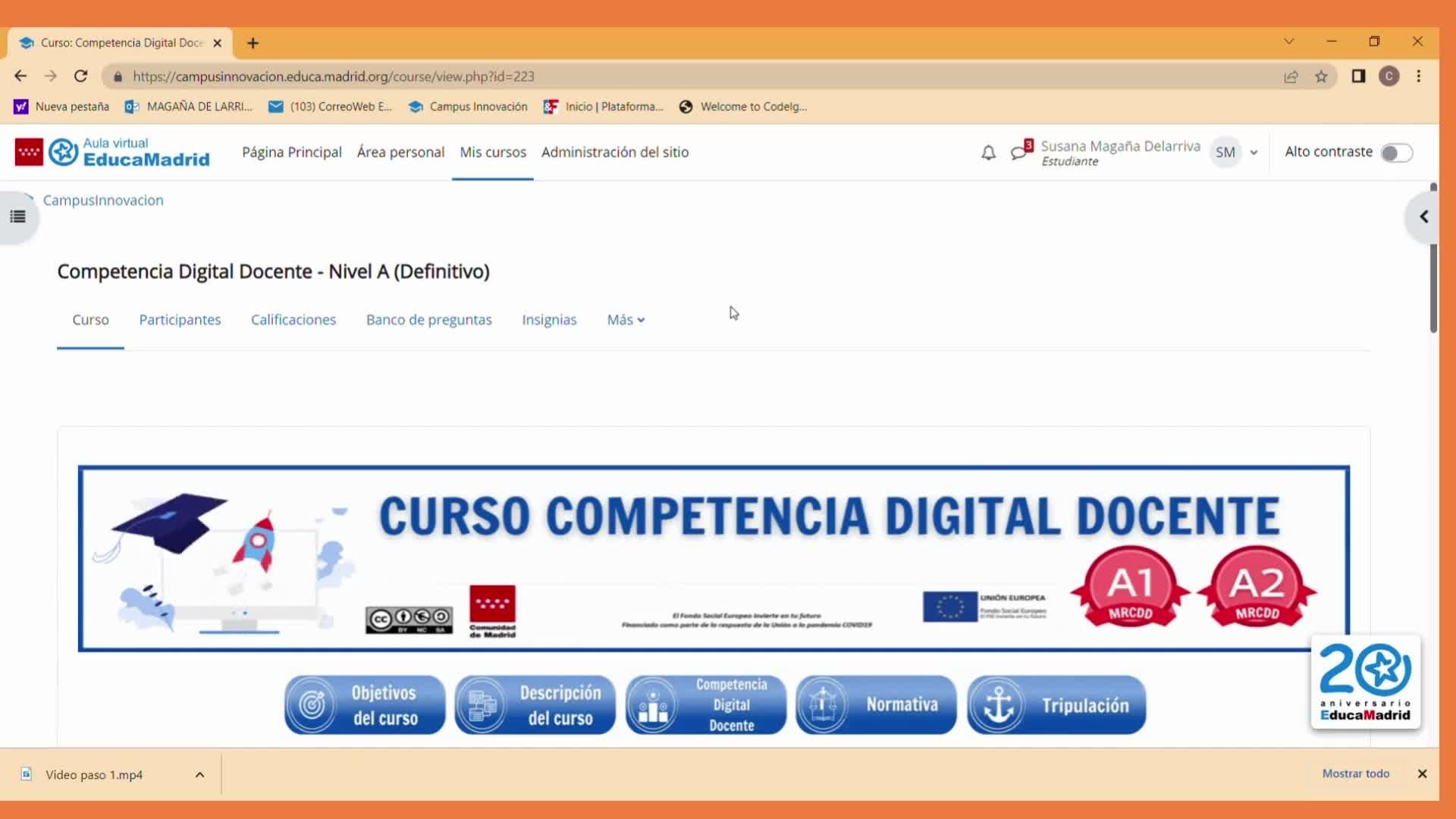This screenshot has width=1456, height=819.
Task: Open the notifications bell icon
Action: 988,153
